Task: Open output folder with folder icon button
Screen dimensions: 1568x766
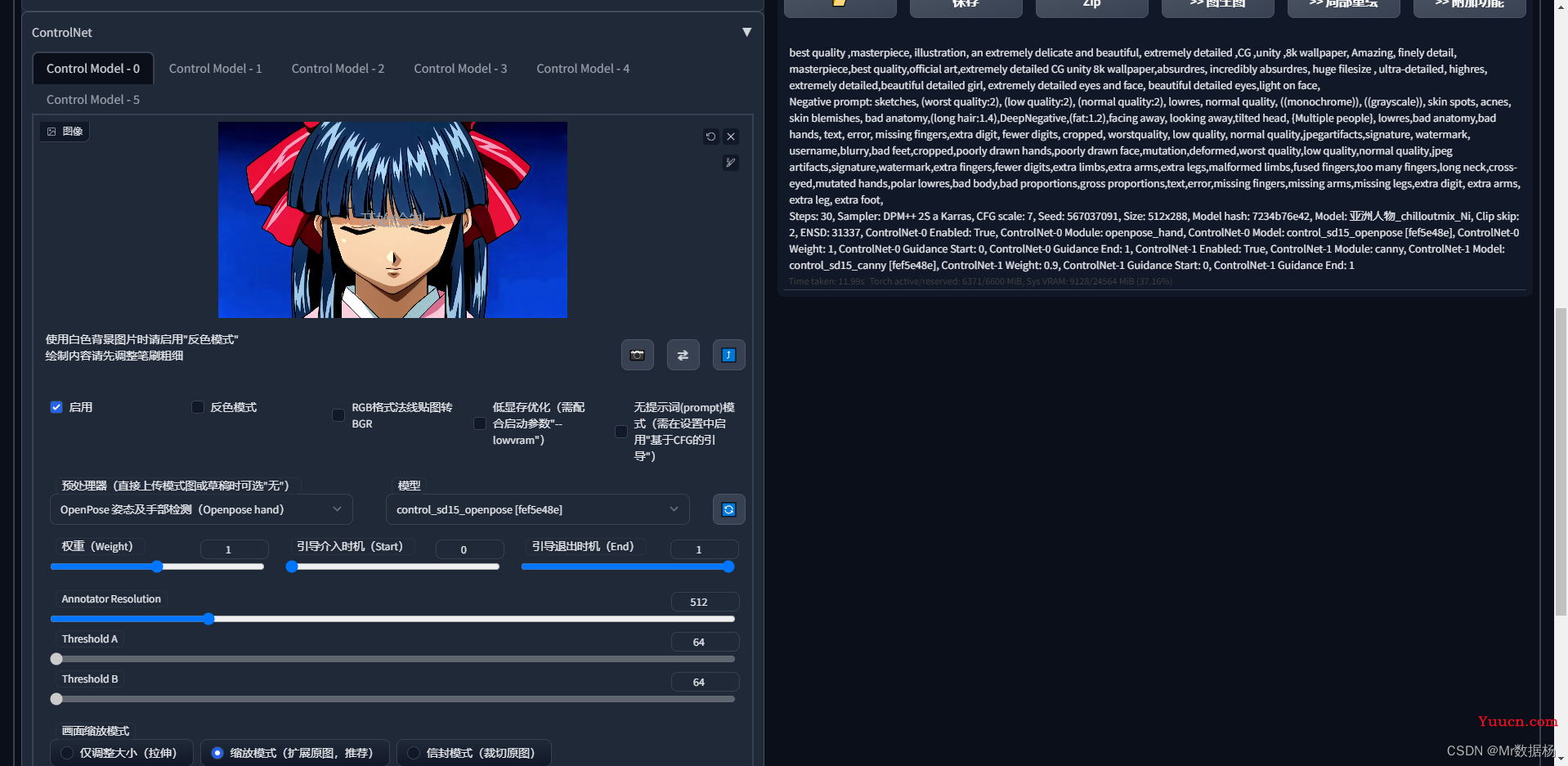Action: click(x=840, y=4)
